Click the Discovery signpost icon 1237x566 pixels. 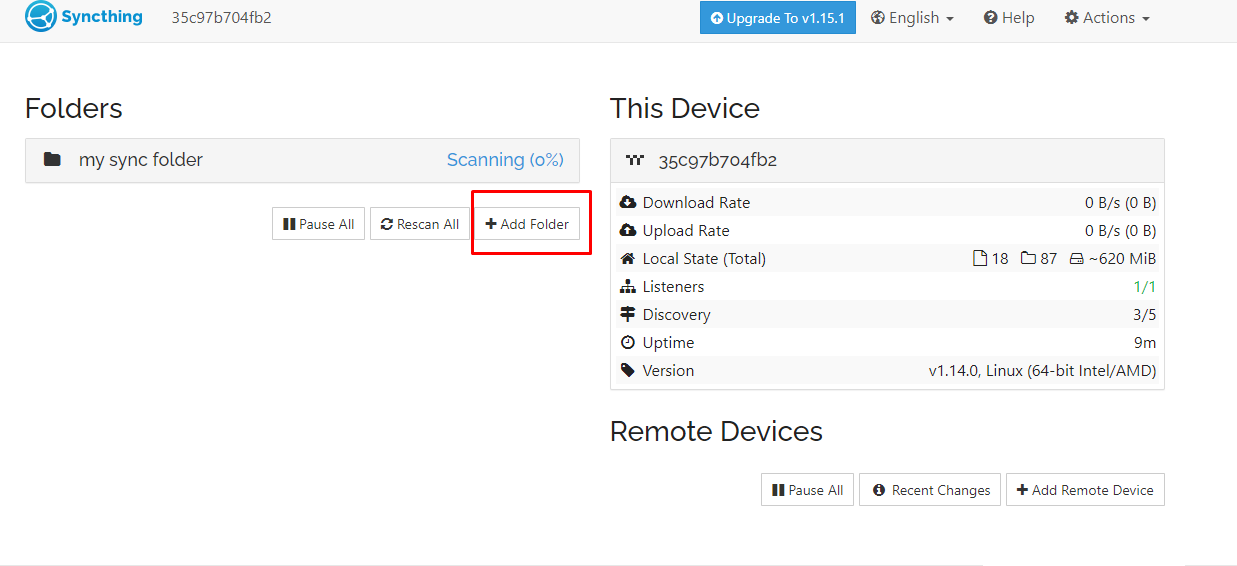[x=628, y=314]
